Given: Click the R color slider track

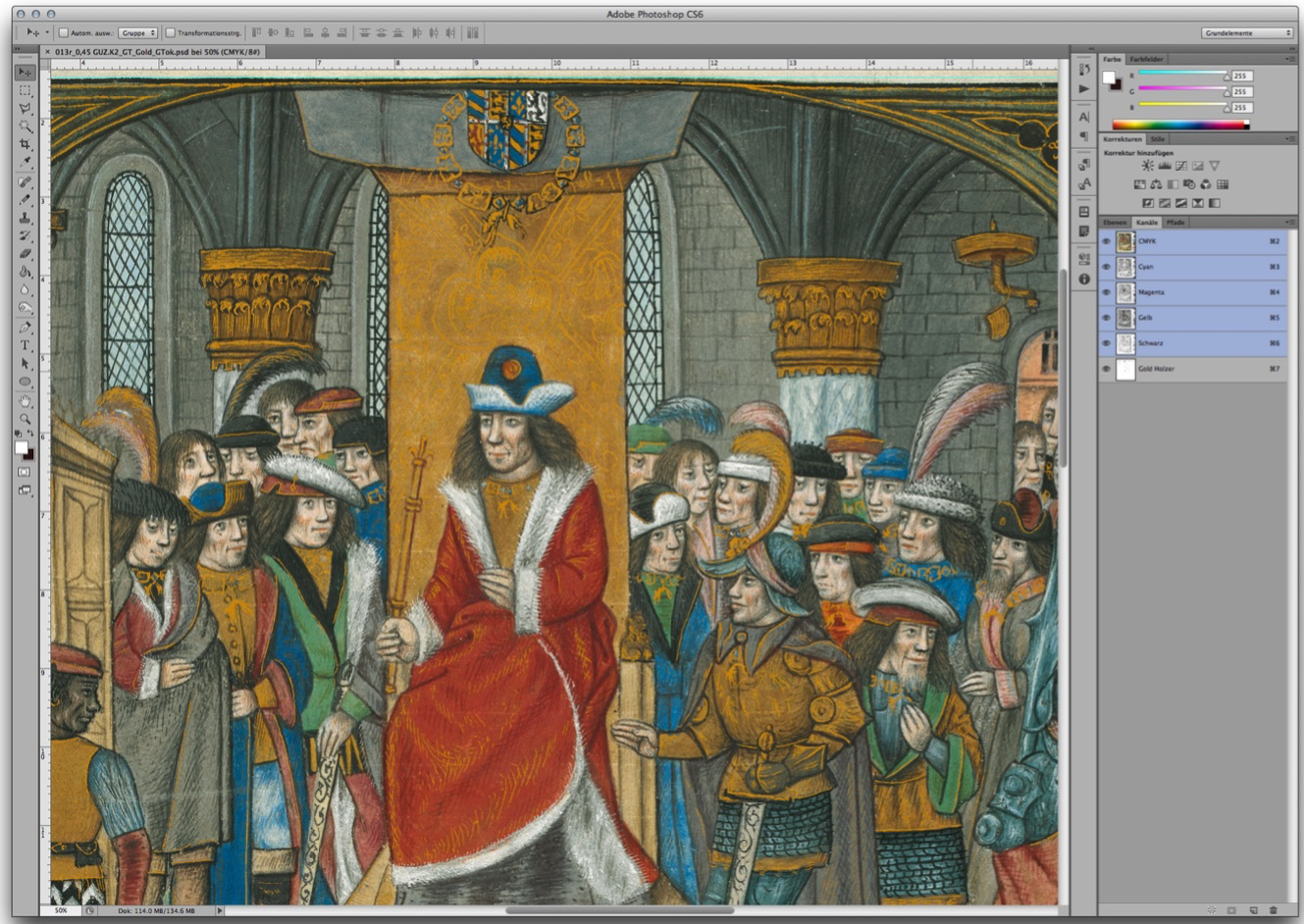Looking at the screenshot, I should click(x=1182, y=75).
